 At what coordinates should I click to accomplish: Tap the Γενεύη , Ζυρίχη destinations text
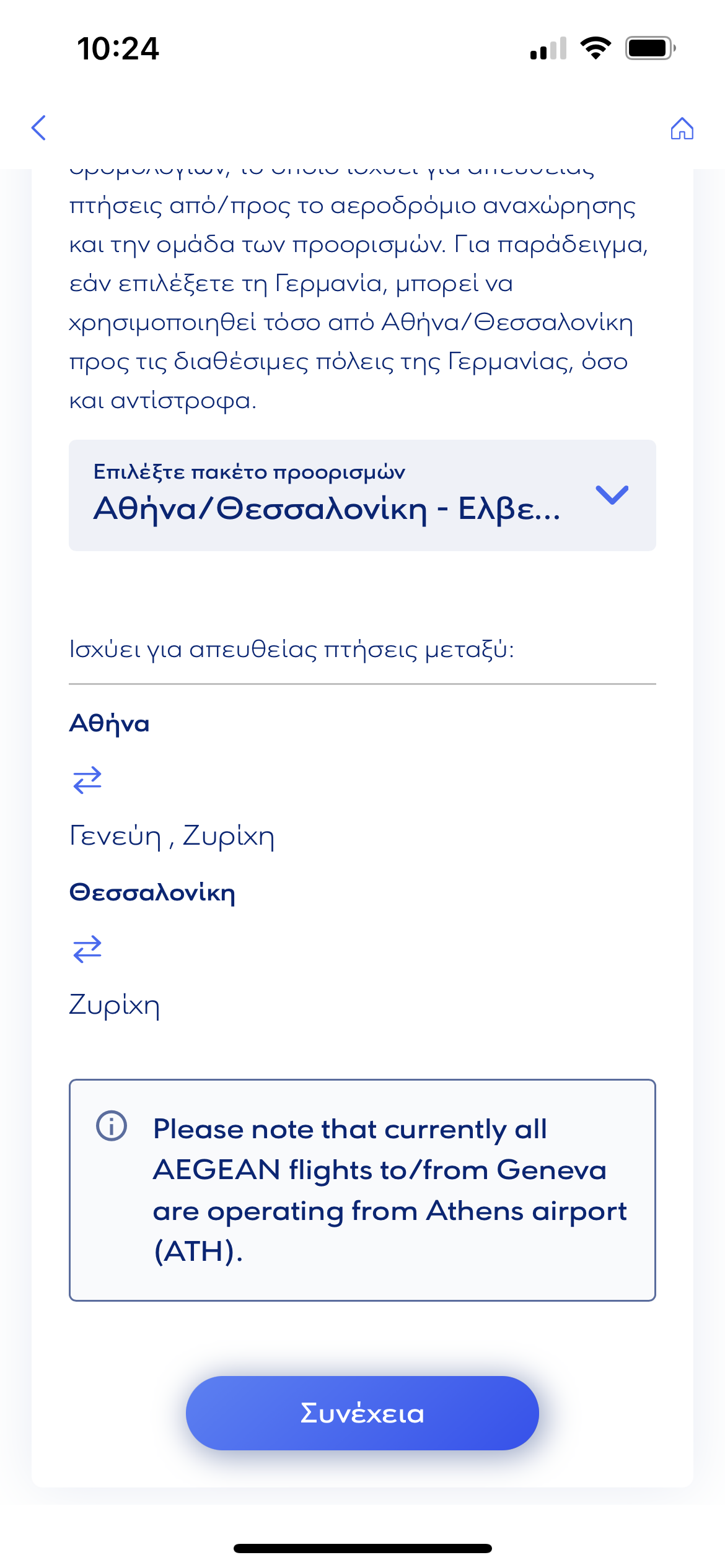point(172,836)
